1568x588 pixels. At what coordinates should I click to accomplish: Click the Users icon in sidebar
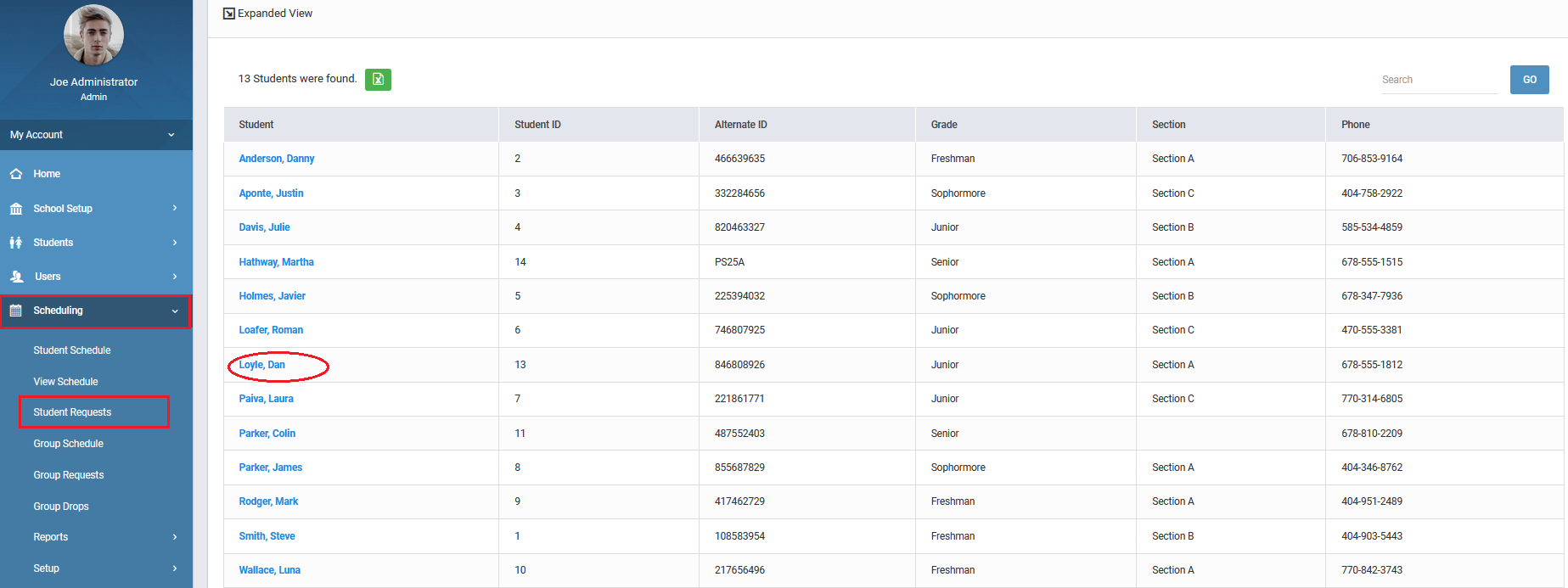tap(16, 277)
